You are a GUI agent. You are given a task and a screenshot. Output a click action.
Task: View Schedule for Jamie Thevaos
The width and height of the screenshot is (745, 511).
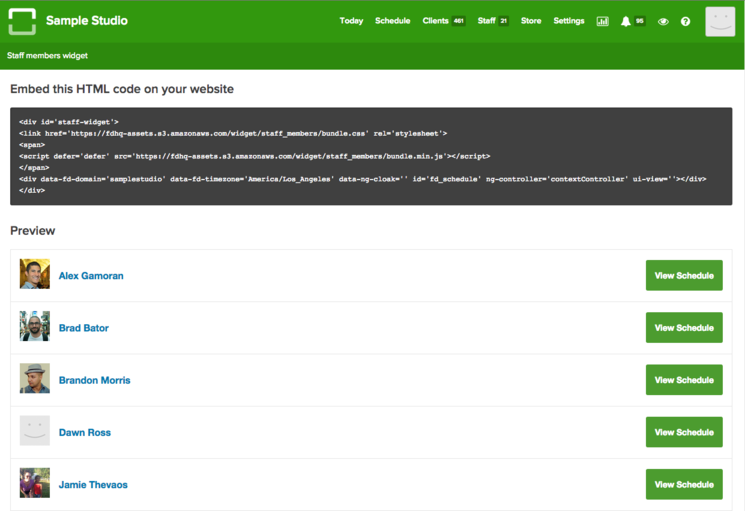(x=684, y=484)
